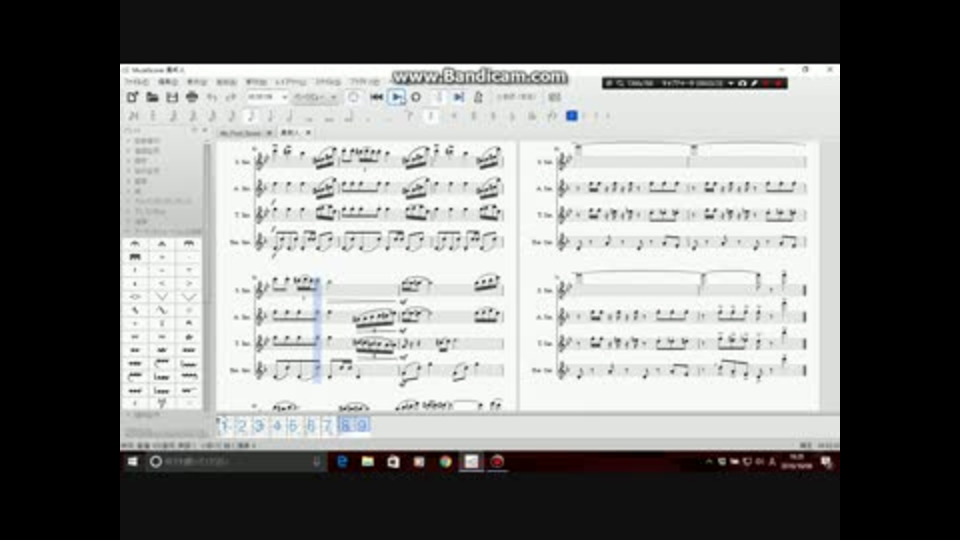Viewport: 960px width, 540px height.
Task: Select the long fermata in palette
Action: pos(189,244)
